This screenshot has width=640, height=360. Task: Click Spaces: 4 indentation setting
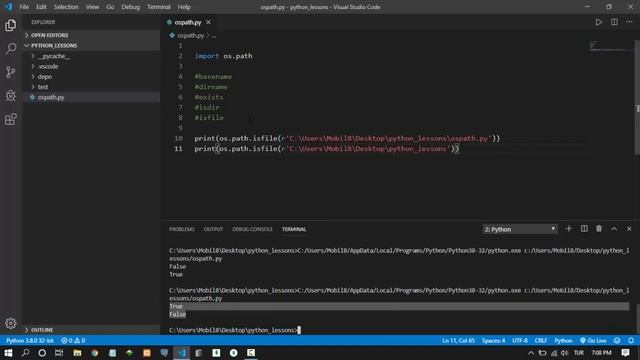(x=493, y=340)
